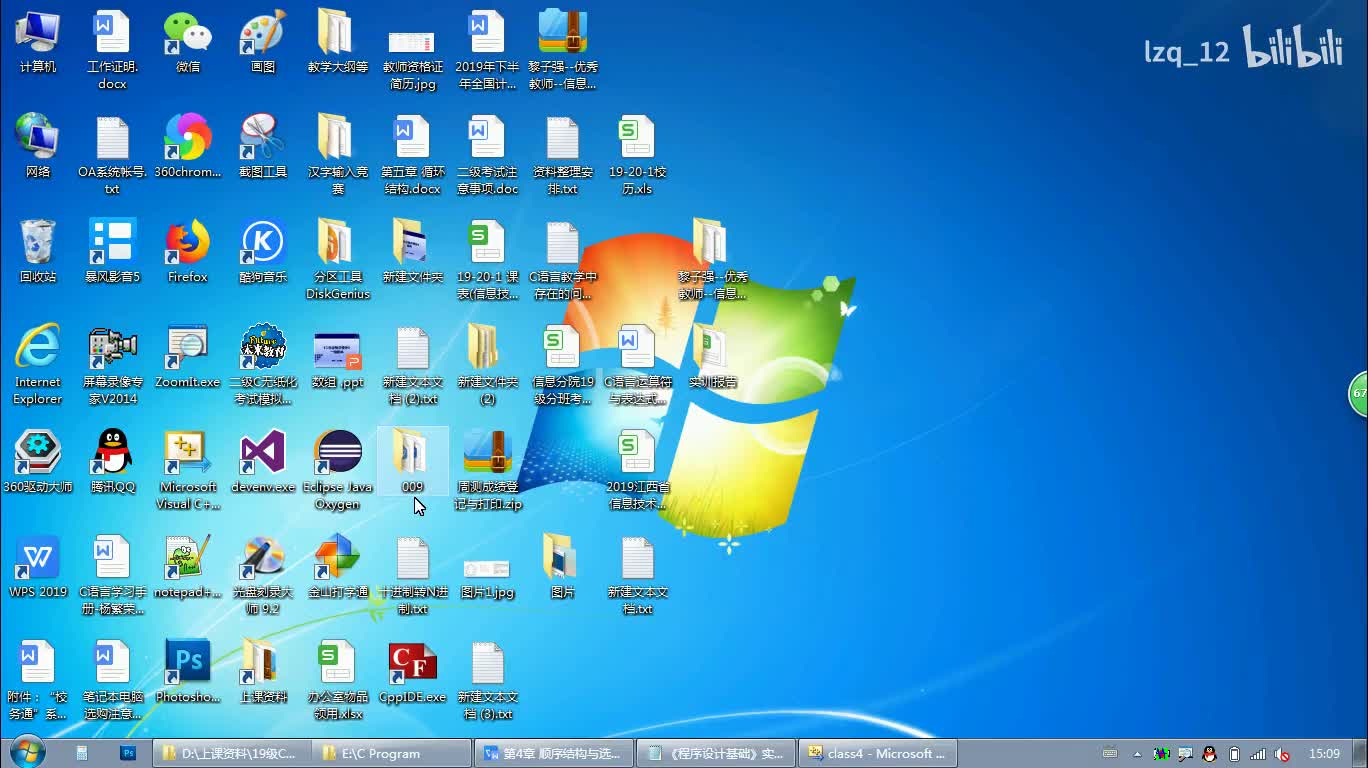Screen dimensions: 1368x768
Task: Select the 酷狗音乐 music player icon
Action: point(262,243)
